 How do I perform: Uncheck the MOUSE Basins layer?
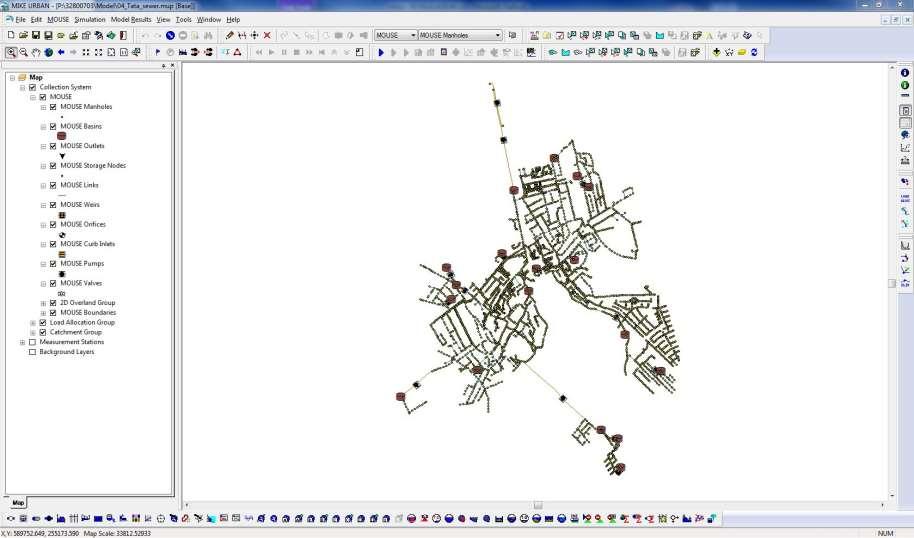click(53, 126)
